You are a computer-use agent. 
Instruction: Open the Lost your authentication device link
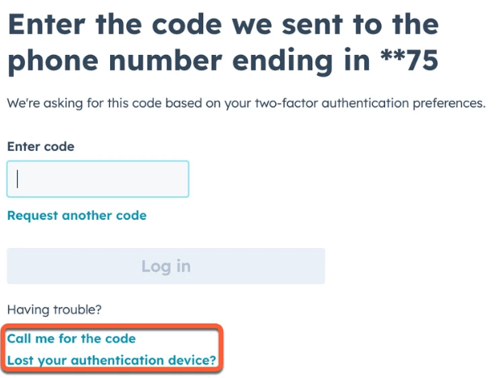click(112, 360)
